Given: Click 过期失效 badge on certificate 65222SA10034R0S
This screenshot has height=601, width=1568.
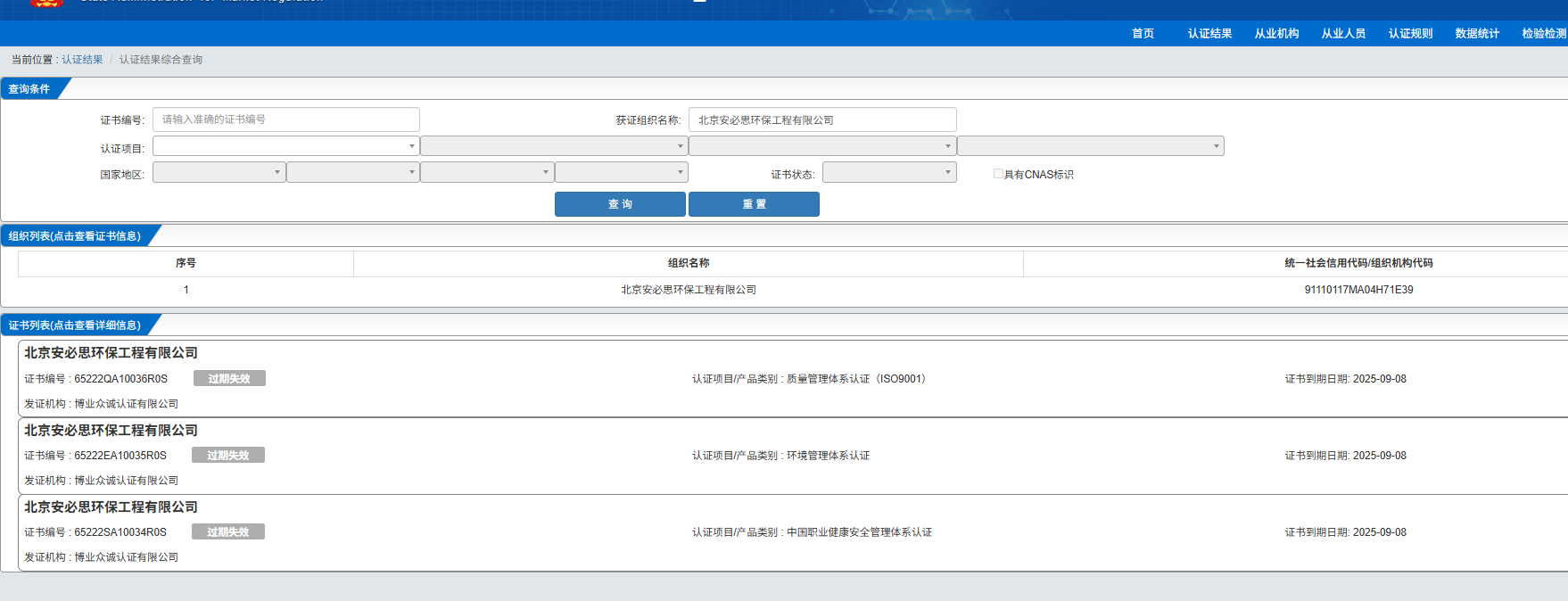Looking at the screenshot, I should point(228,532).
